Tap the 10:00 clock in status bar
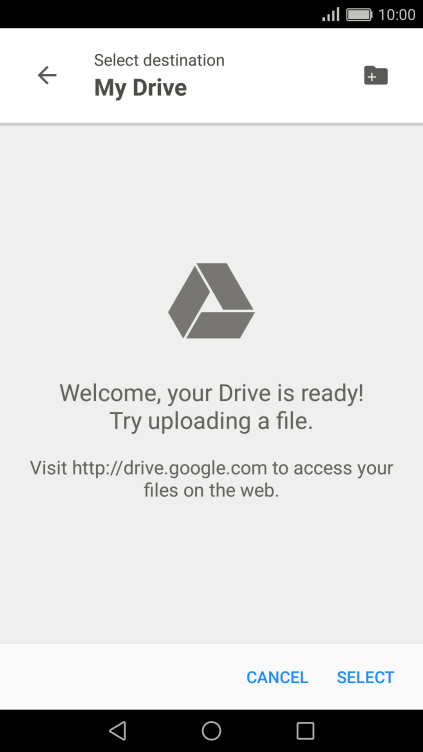 (x=397, y=14)
